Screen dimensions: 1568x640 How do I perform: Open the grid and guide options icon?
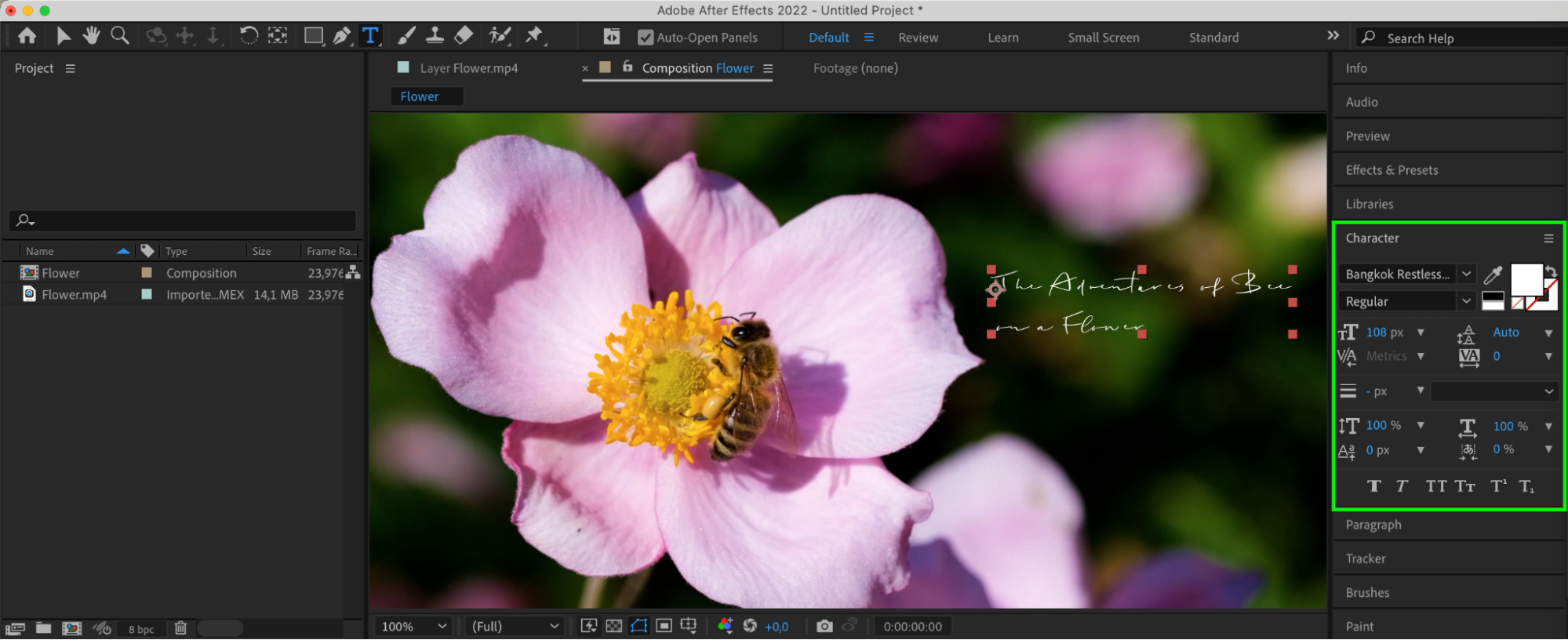coord(689,626)
